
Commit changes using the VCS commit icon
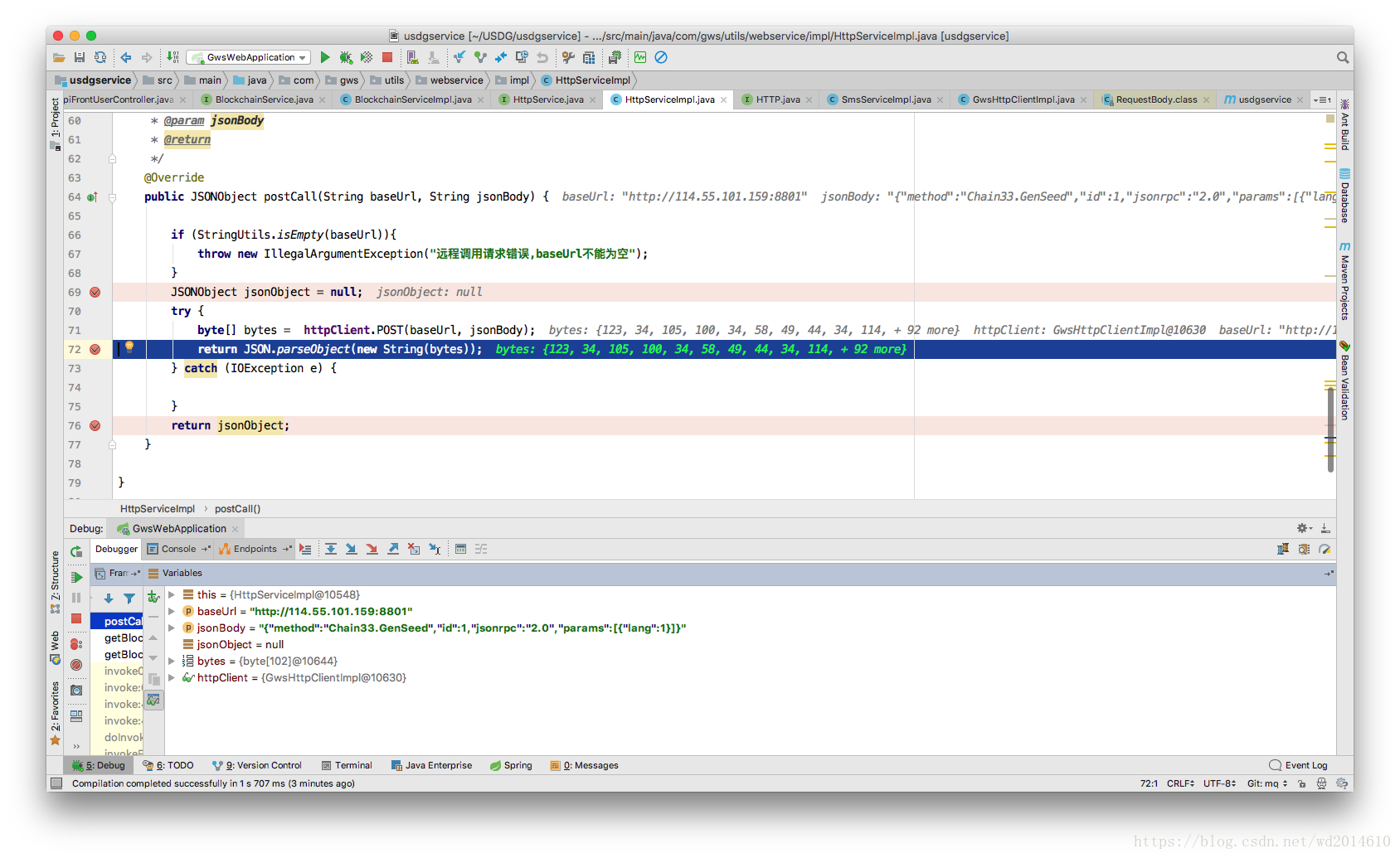click(x=480, y=57)
